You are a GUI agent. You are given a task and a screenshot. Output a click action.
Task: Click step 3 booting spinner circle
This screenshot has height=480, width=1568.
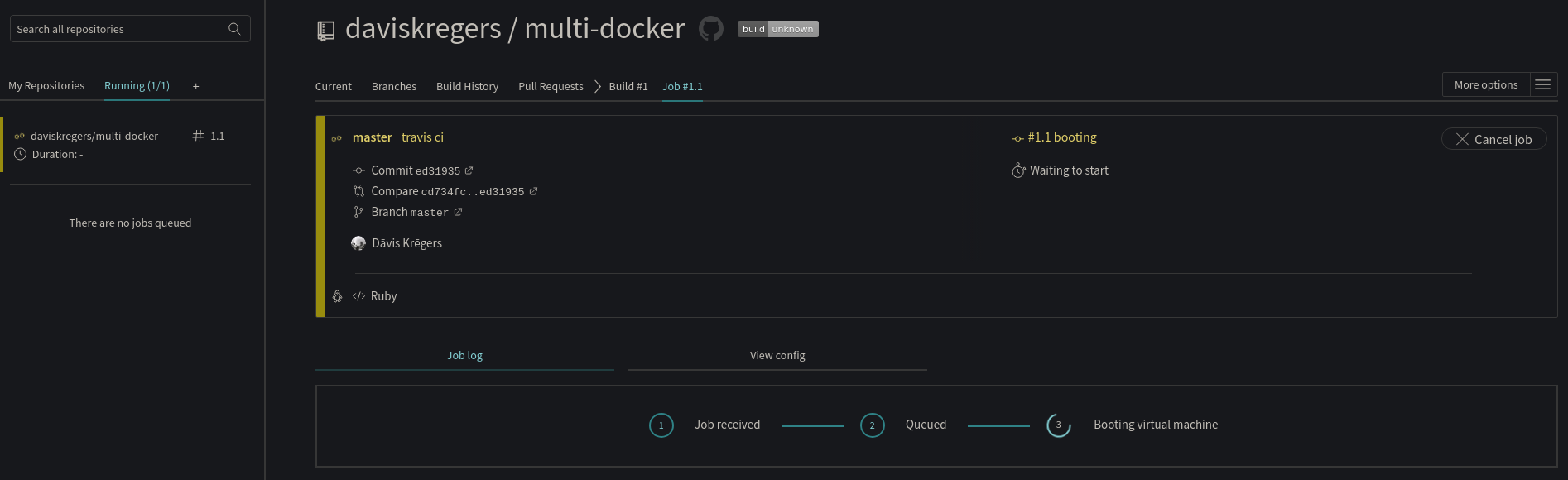coord(1058,425)
